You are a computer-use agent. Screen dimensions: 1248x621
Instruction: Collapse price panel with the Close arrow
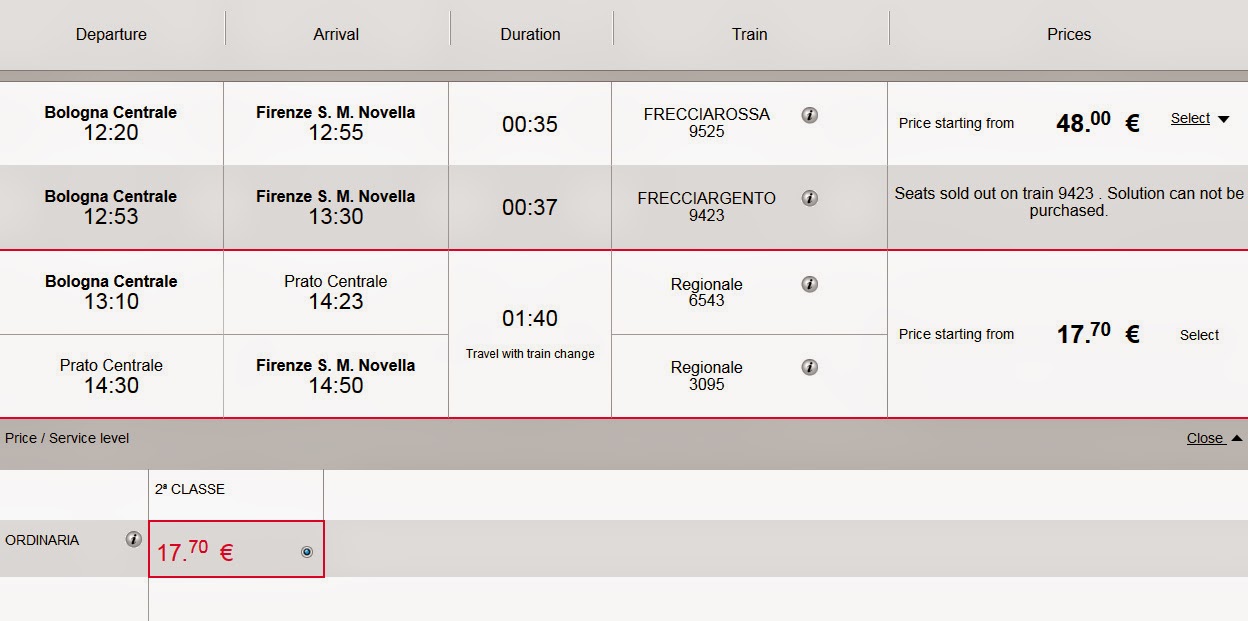[1237, 438]
